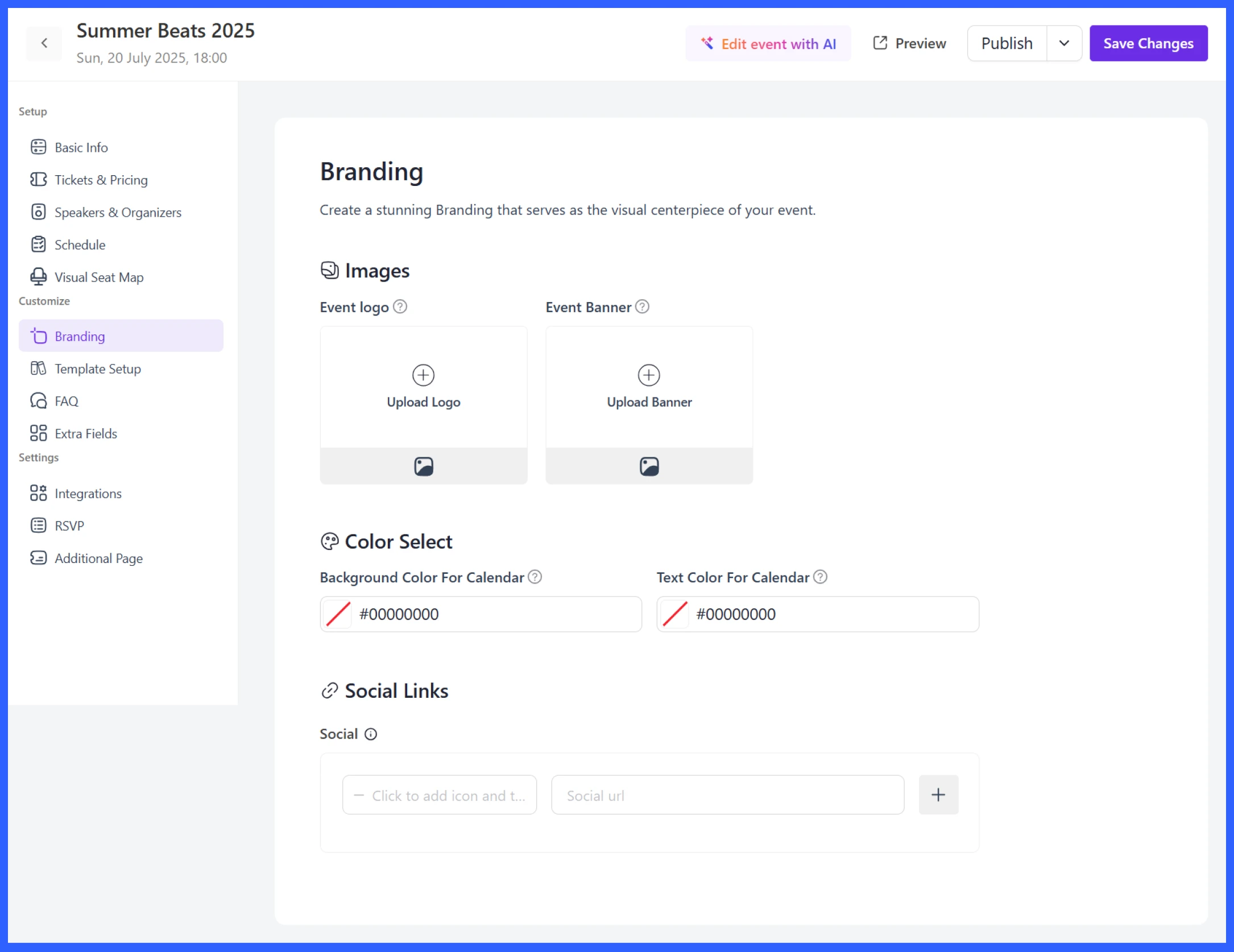Click the Social Links chain icon
Viewport: 1234px width, 952px height.
coord(330,691)
